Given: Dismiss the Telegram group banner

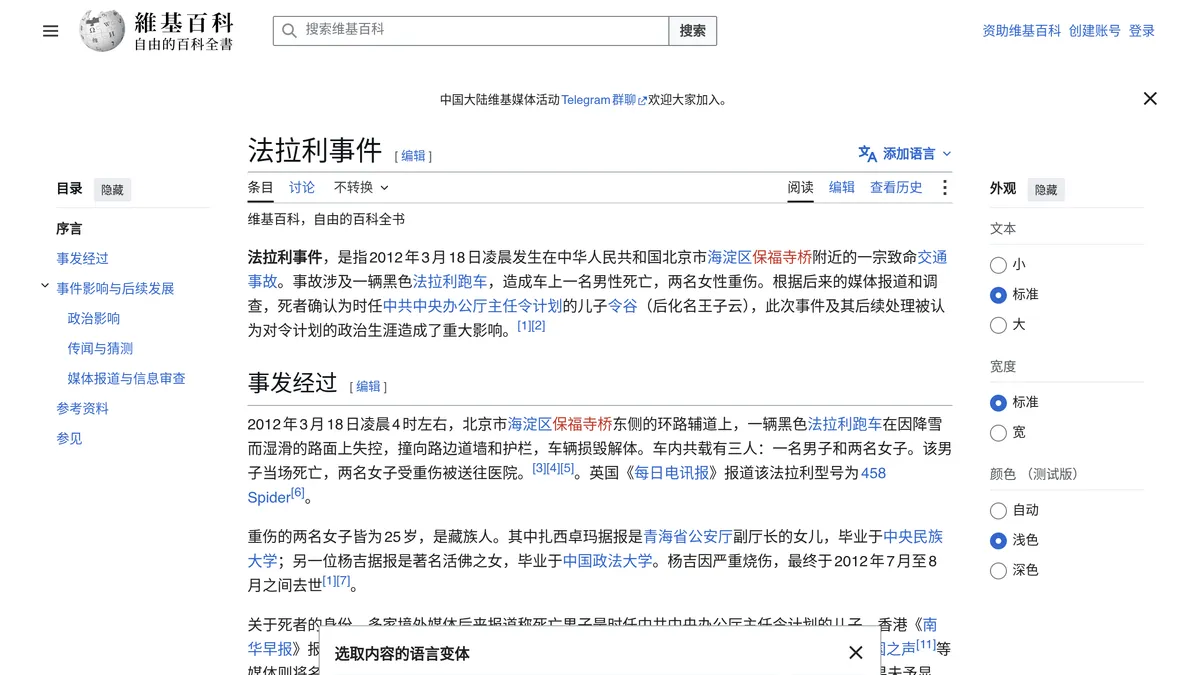Looking at the screenshot, I should pos(1150,98).
